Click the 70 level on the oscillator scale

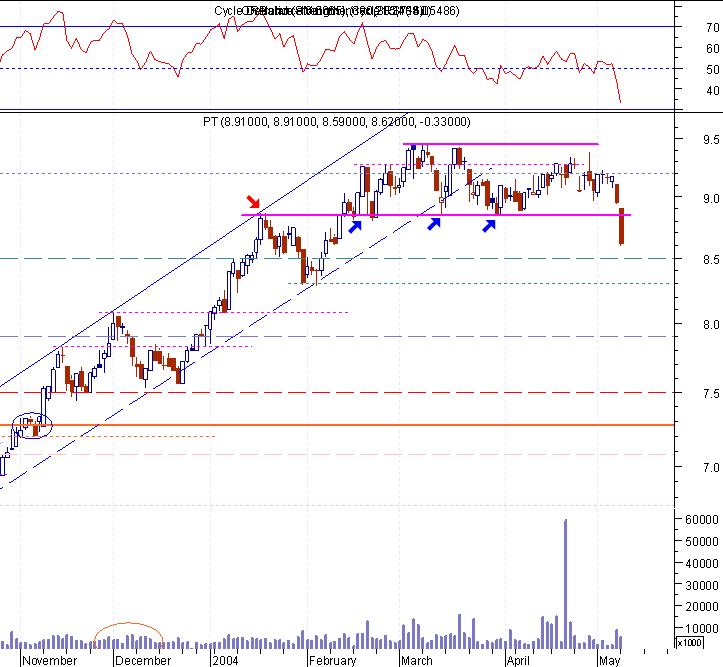click(x=712, y=28)
